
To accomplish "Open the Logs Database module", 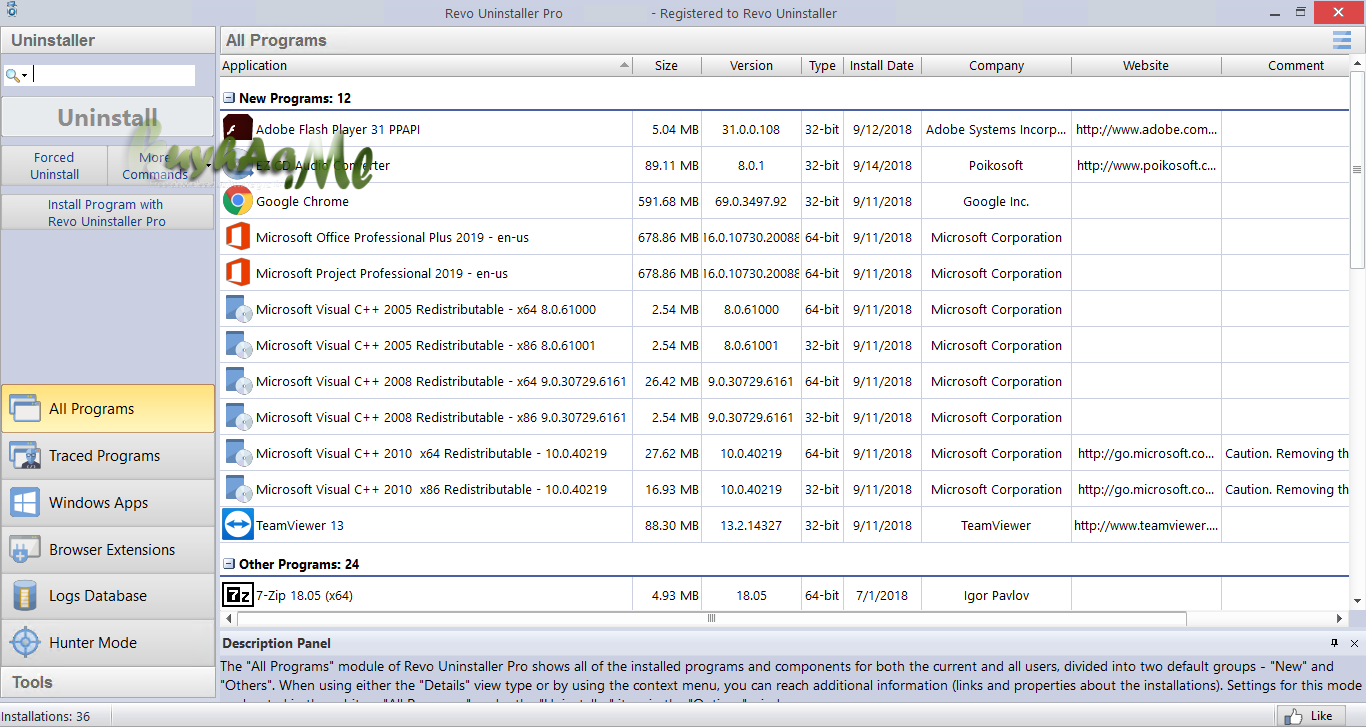I will tap(108, 596).
